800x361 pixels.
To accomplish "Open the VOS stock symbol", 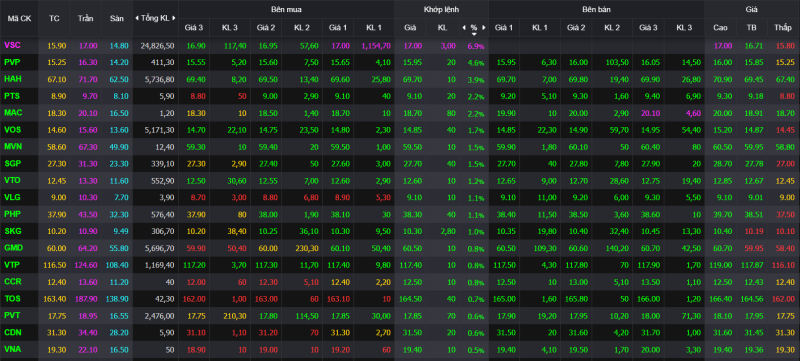I will (x=12, y=130).
